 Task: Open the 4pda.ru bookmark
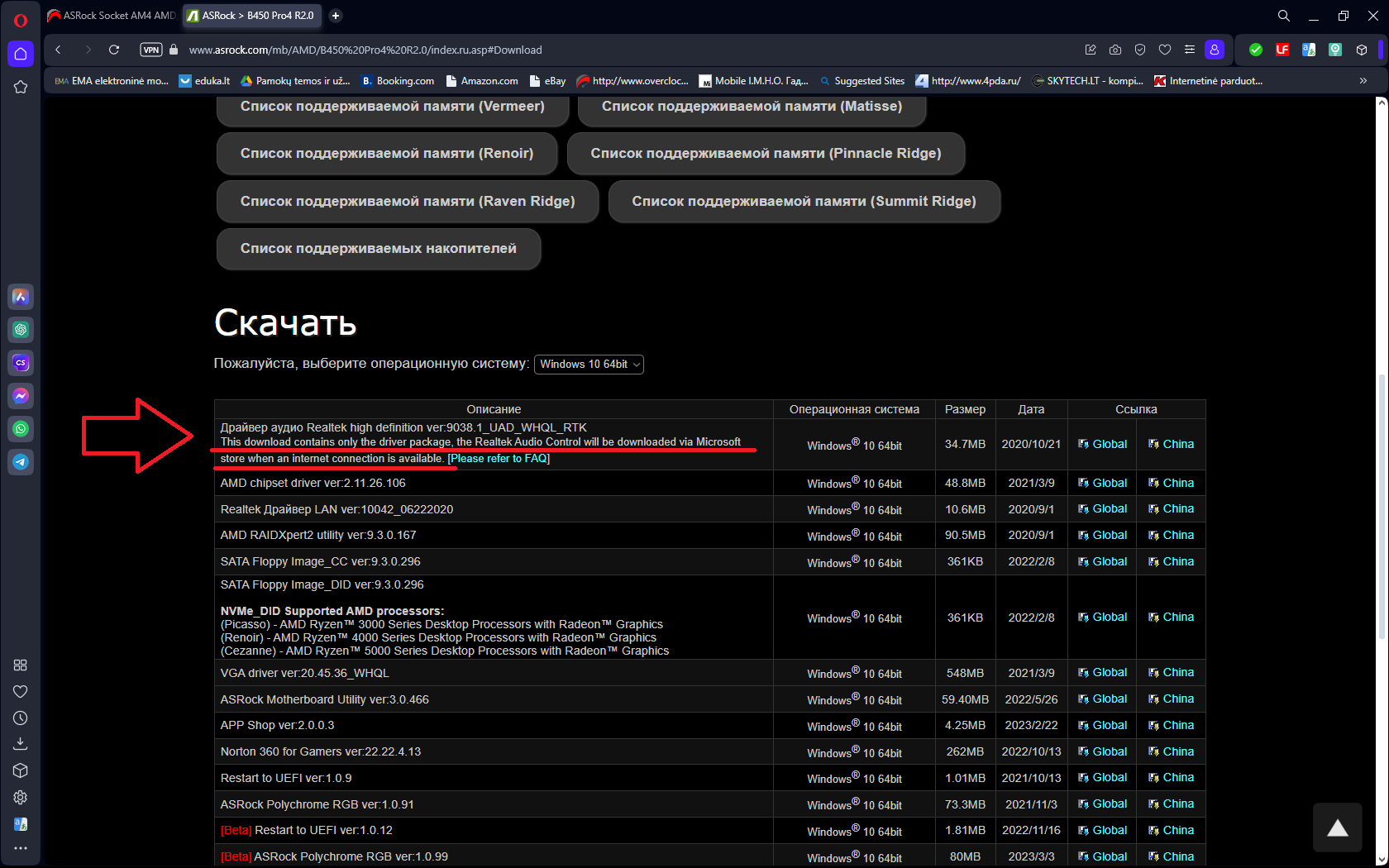[968, 81]
